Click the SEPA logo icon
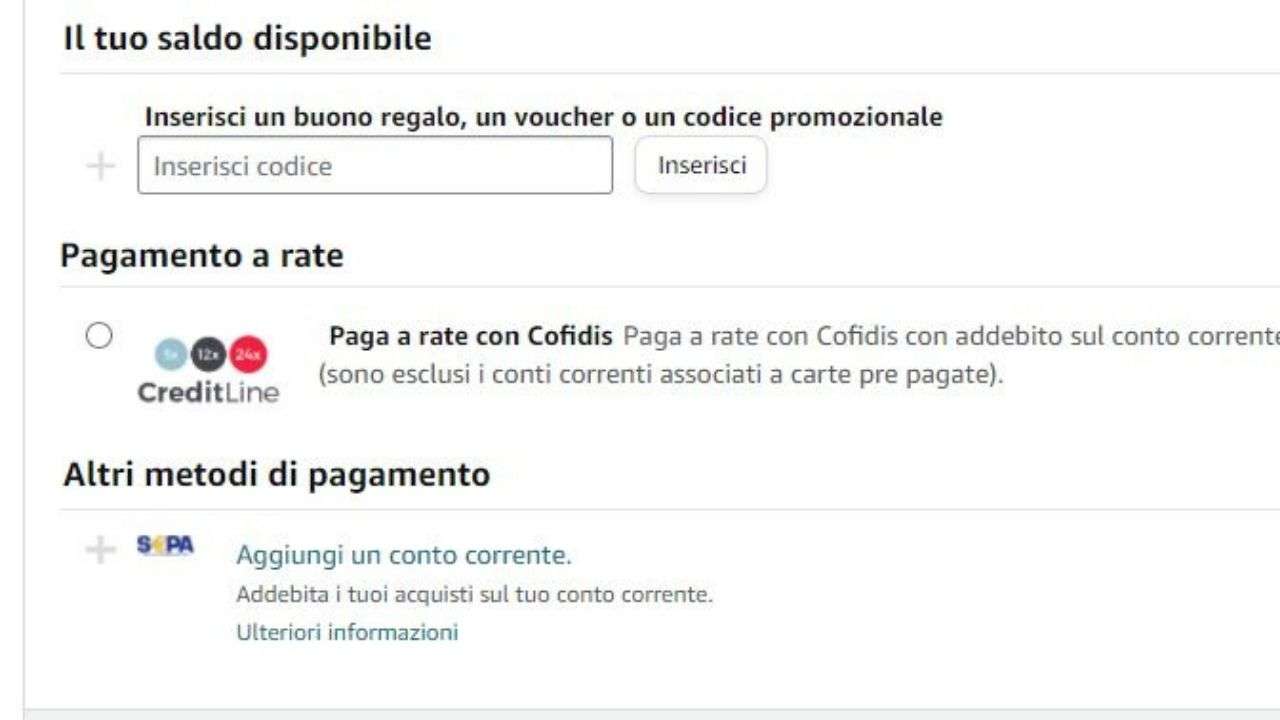The height and width of the screenshot is (720, 1280). [165, 546]
